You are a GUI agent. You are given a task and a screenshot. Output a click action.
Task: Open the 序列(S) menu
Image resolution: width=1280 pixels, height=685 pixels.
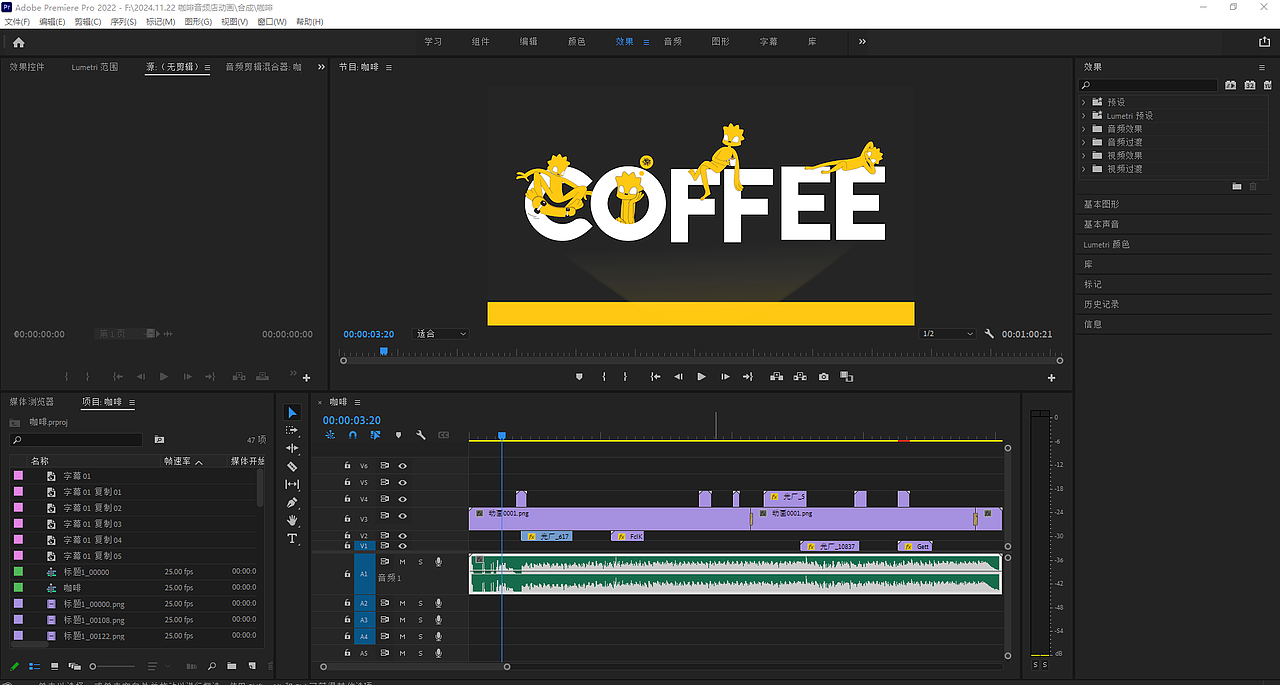click(124, 21)
